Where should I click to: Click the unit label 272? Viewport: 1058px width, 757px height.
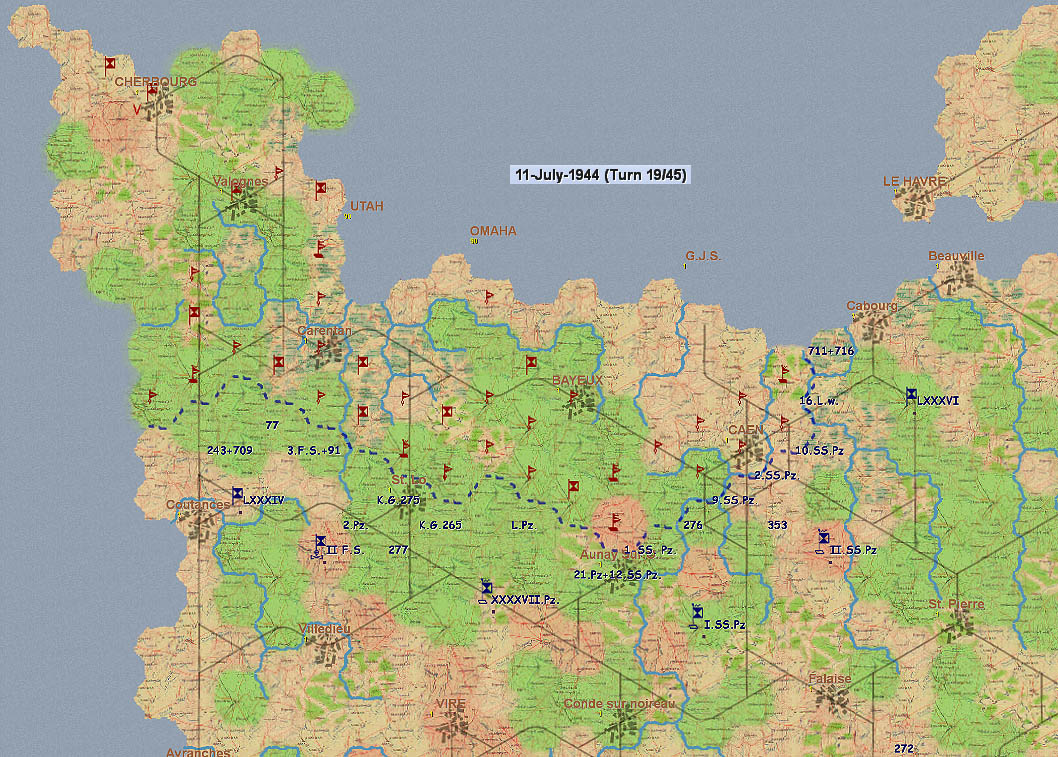tap(904, 748)
